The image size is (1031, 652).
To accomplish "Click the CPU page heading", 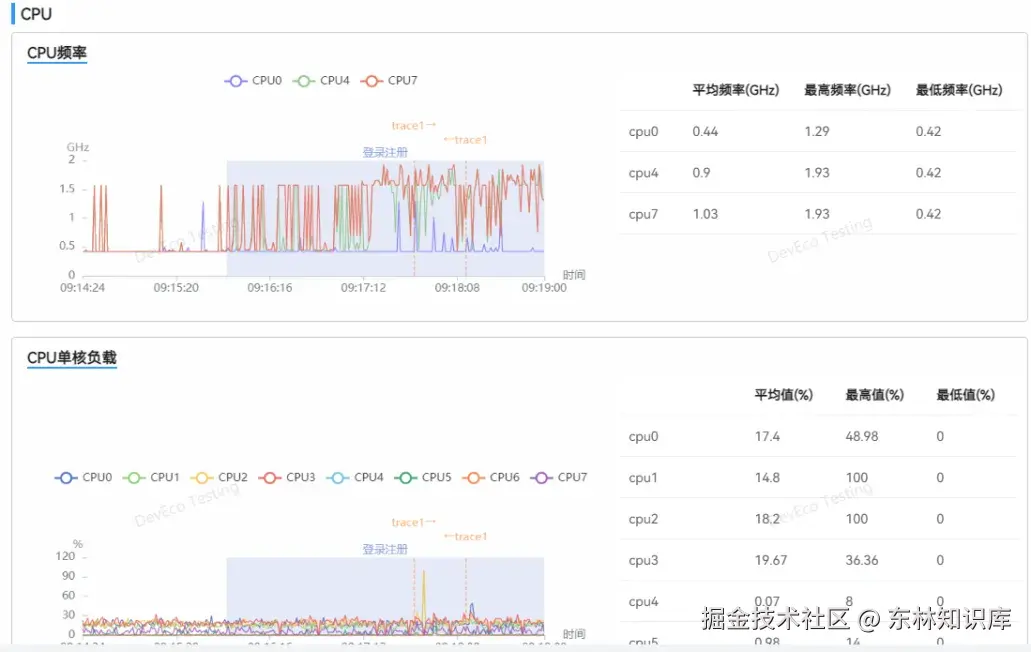I will point(36,14).
